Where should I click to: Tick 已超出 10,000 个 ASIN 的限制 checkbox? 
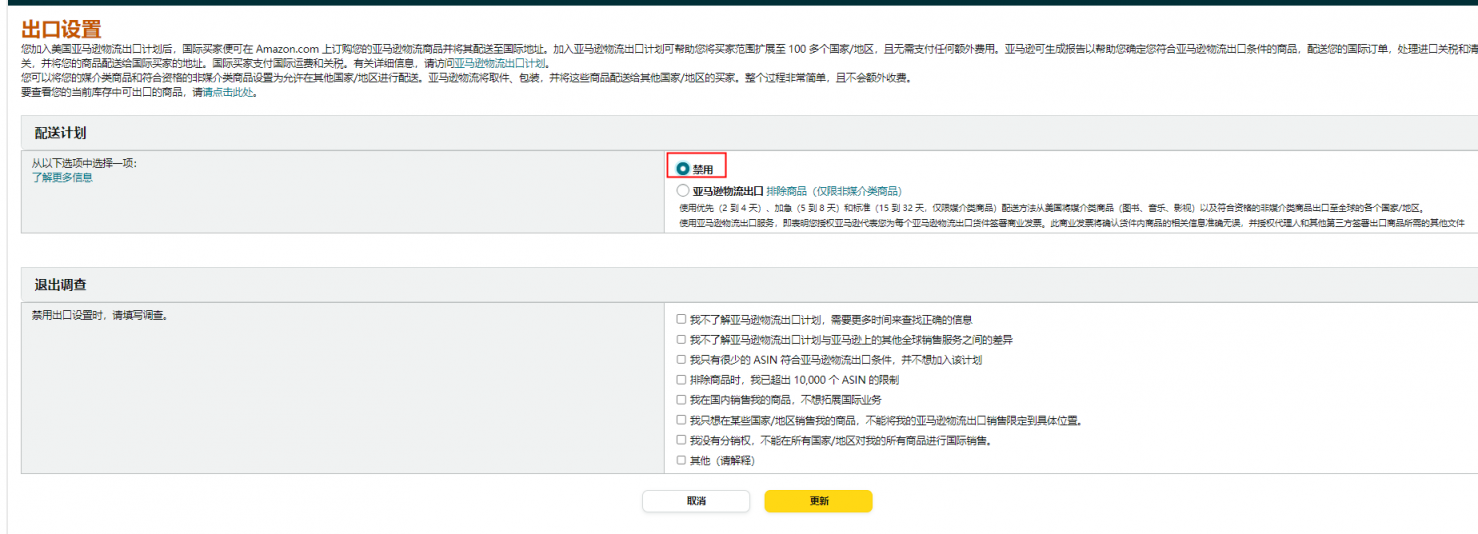click(x=681, y=380)
